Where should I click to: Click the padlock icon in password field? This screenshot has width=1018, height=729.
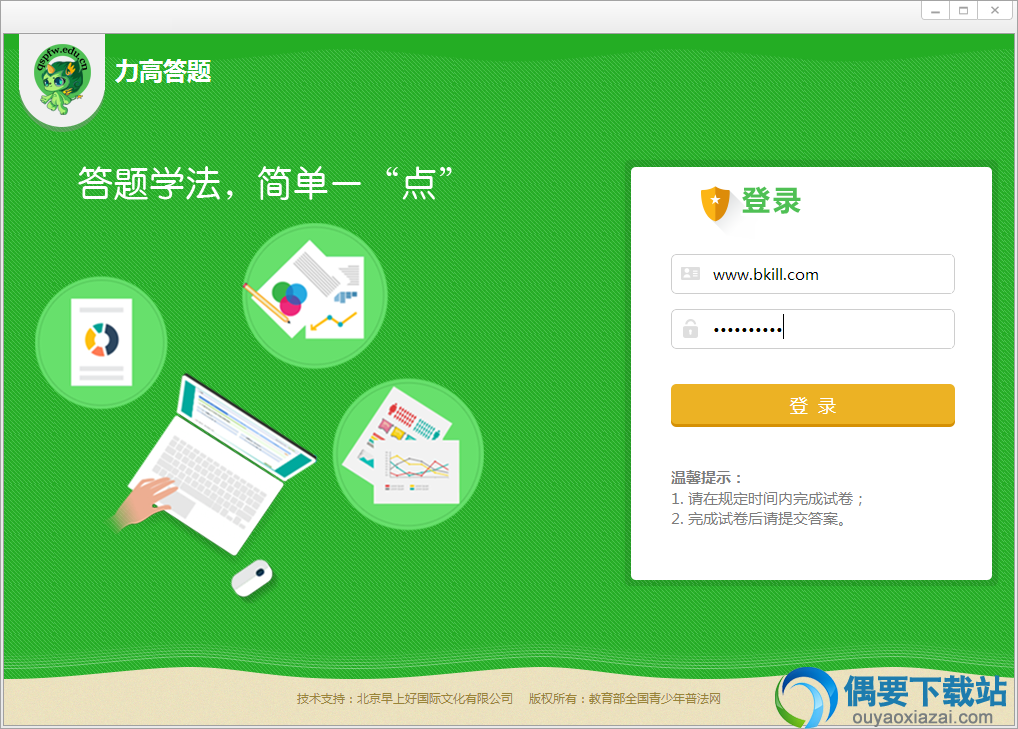pos(690,328)
